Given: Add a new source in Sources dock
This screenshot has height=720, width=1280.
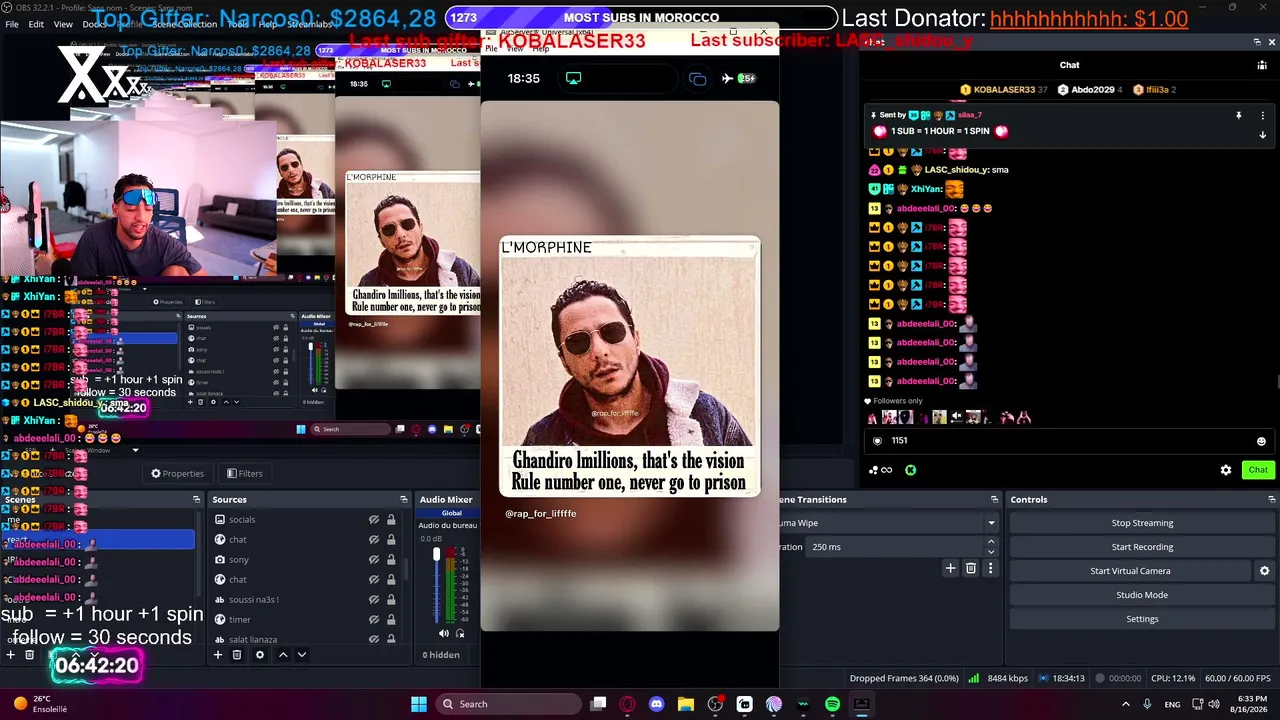Looking at the screenshot, I should pyautogui.click(x=217, y=655).
